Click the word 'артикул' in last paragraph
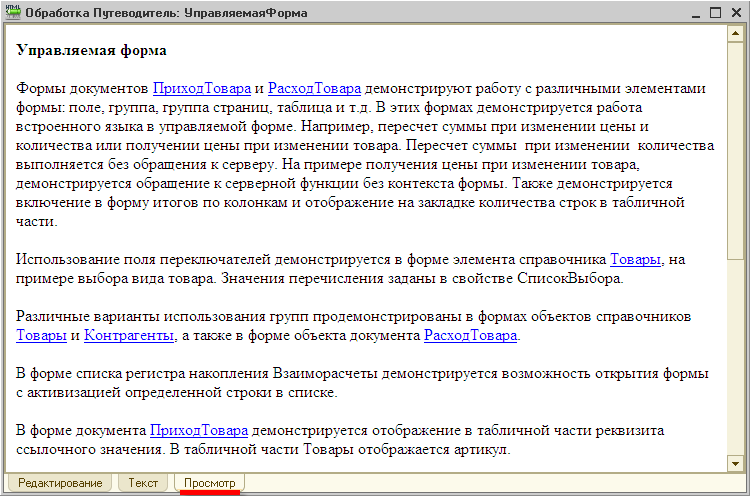The height and width of the screenshot is (496, 750). click(480, 450)
